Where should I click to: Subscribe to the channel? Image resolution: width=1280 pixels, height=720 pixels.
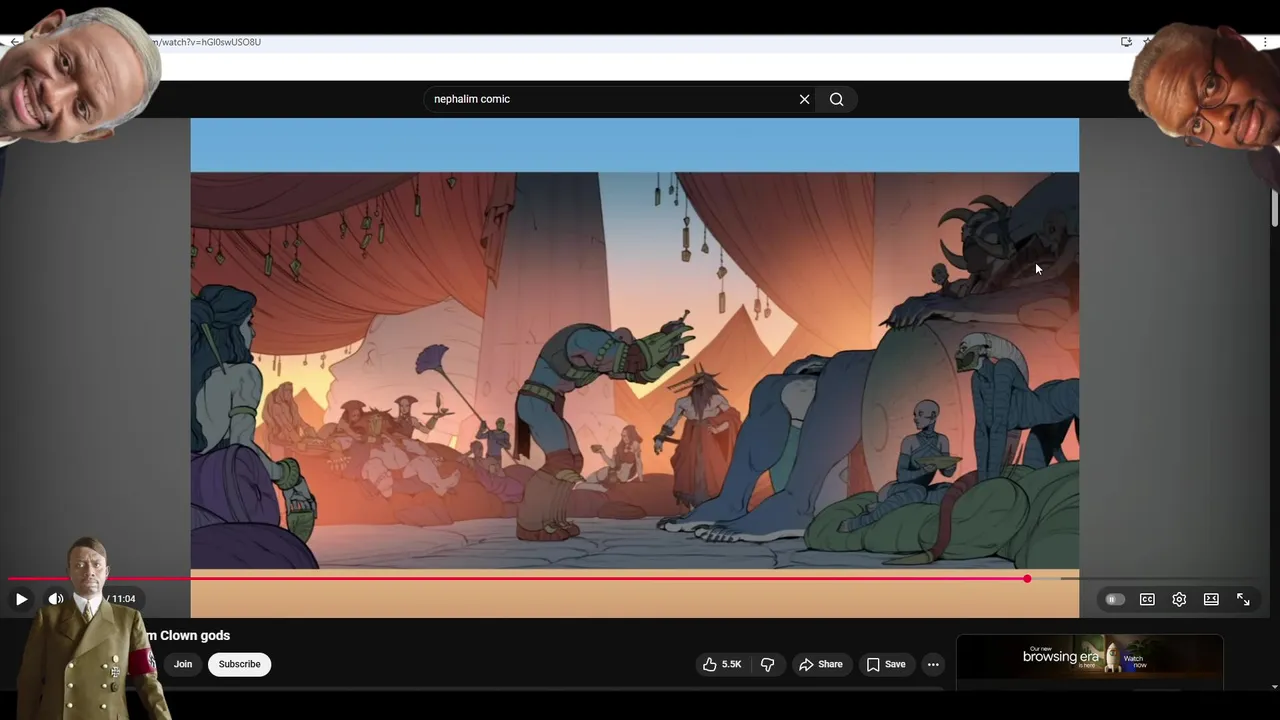point(239,664)
